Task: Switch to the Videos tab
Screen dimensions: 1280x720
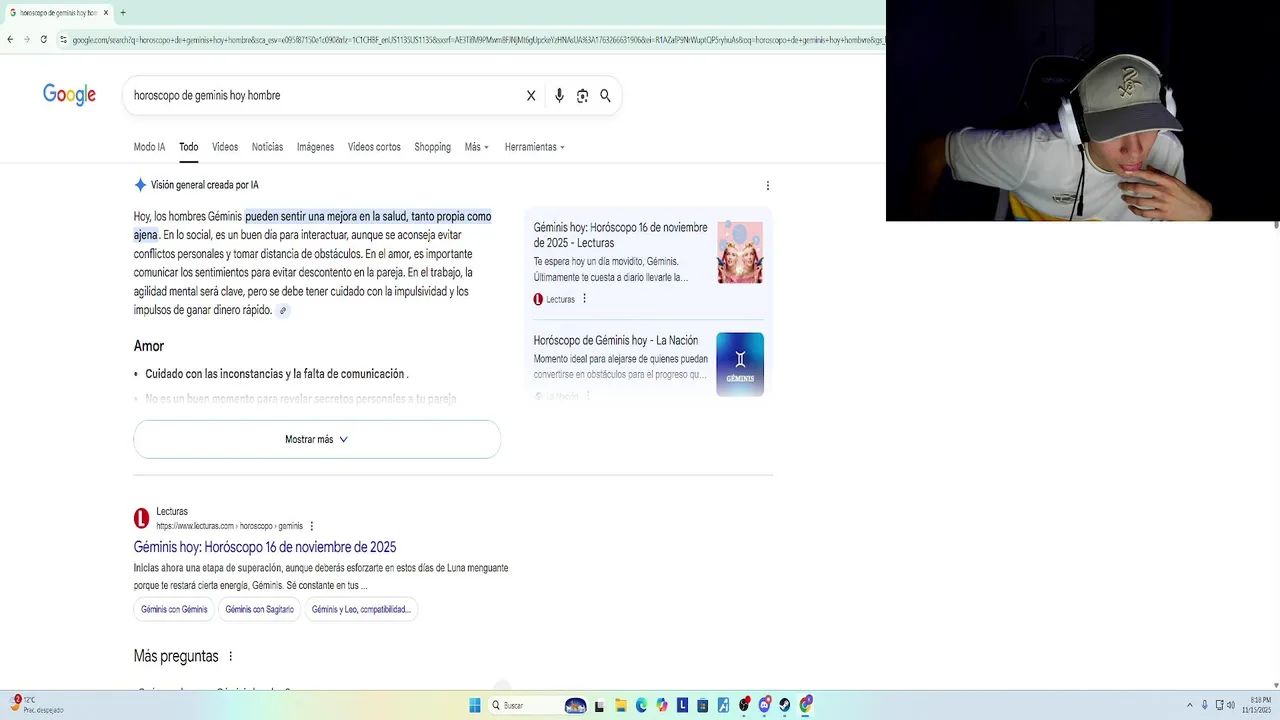Action: (225, 147)
